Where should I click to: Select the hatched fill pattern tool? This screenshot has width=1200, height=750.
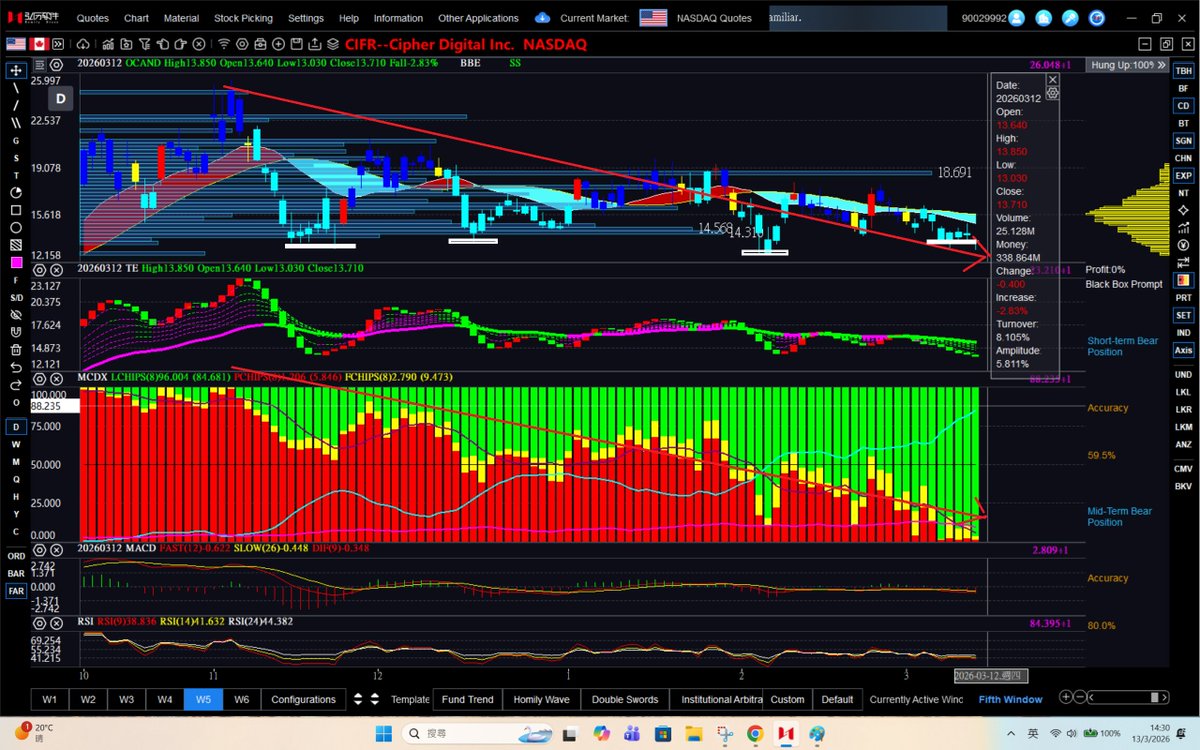click(x=16, y=245)
